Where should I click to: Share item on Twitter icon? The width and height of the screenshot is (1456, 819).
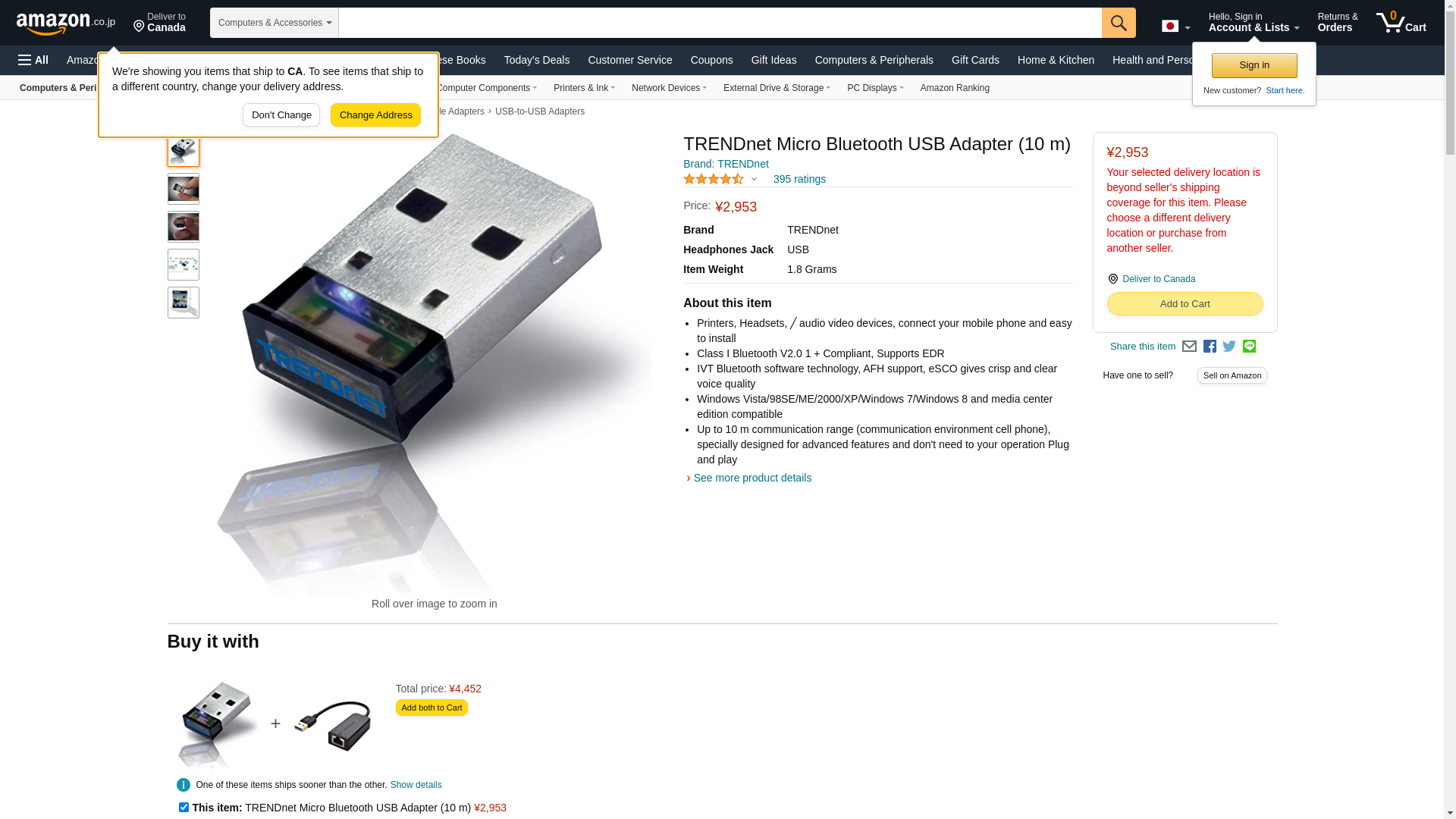(1229, 347)
